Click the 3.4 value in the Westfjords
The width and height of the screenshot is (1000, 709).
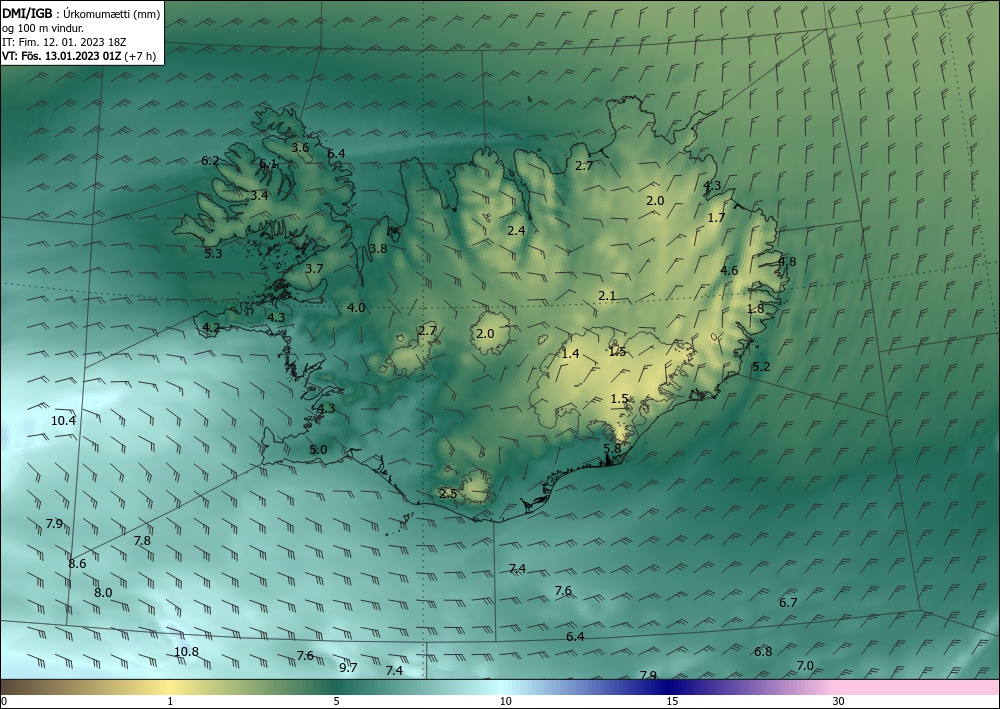(259, 195)
